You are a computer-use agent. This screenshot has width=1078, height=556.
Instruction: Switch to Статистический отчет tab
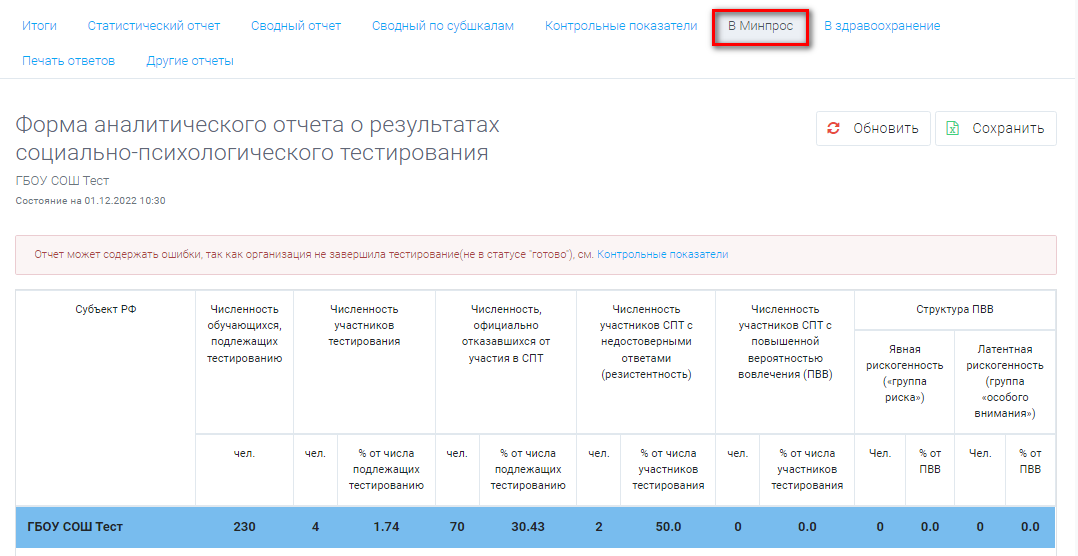click(154, 26)
